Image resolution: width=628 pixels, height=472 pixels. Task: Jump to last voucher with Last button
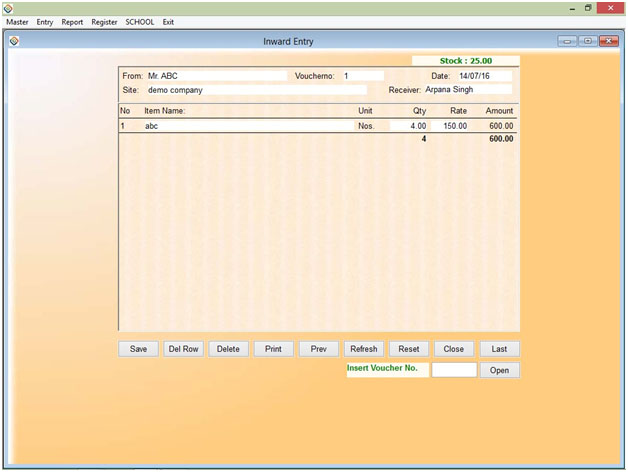point(499,349)
